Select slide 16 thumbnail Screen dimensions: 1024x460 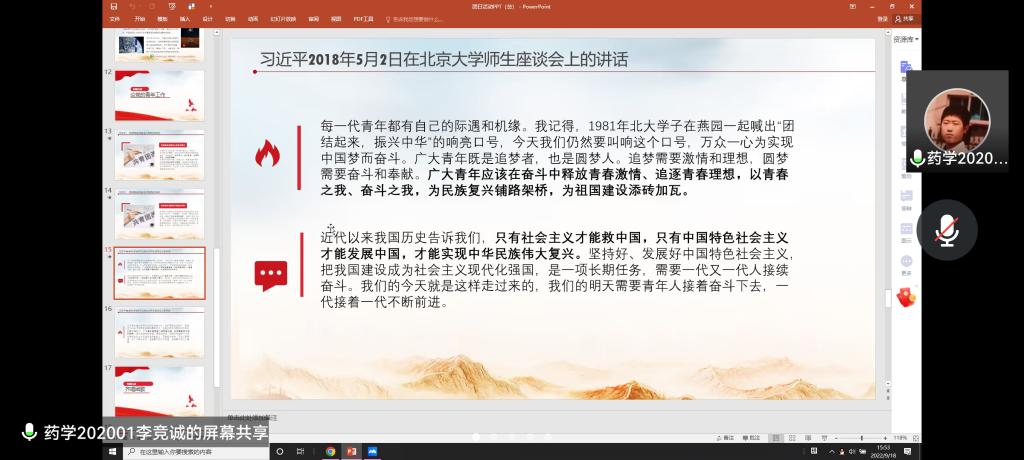(x=159, y=333)
